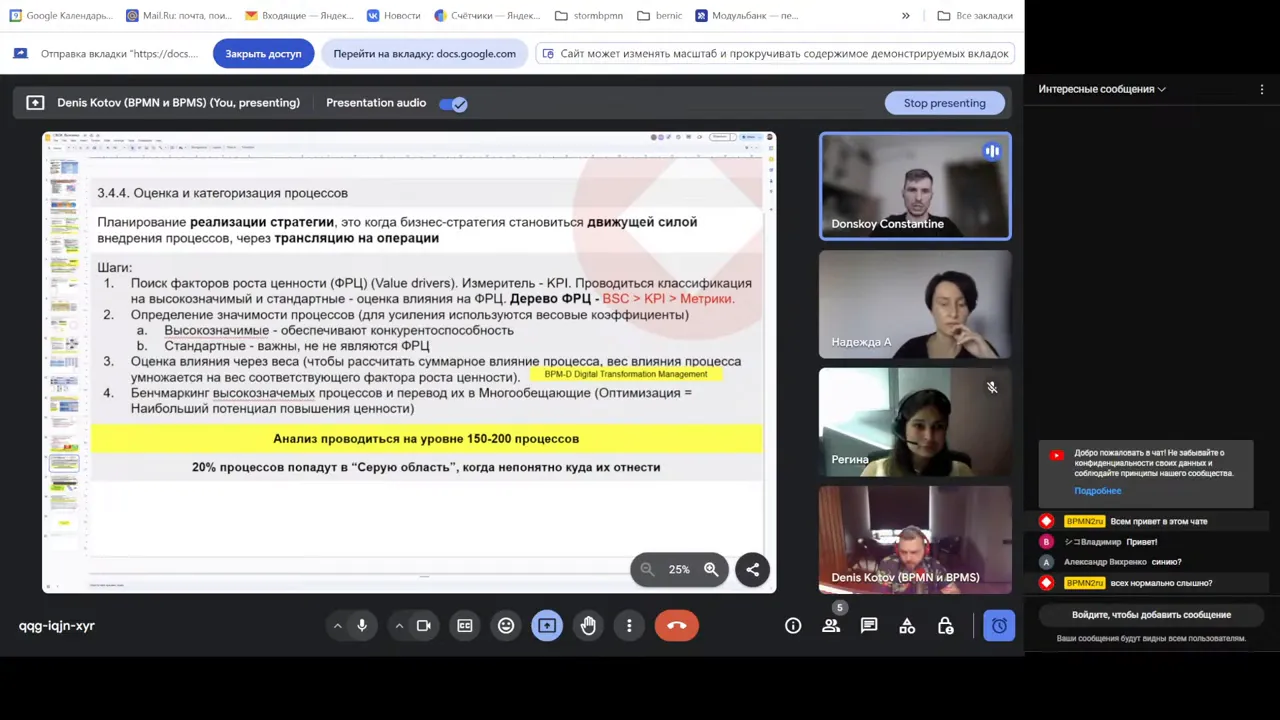Open chat with everyone icon

pos(869,626)
